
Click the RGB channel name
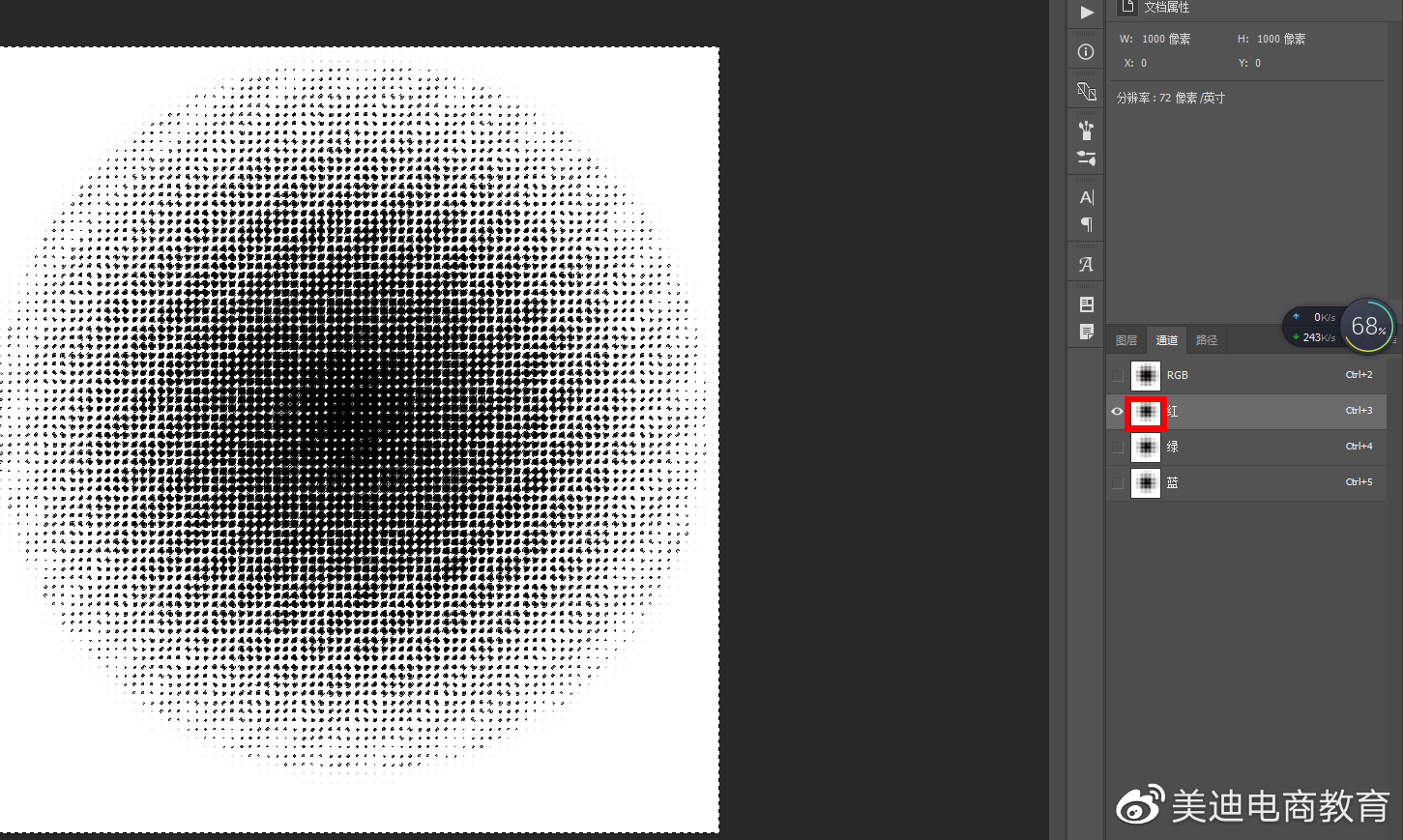point(1178,375)
